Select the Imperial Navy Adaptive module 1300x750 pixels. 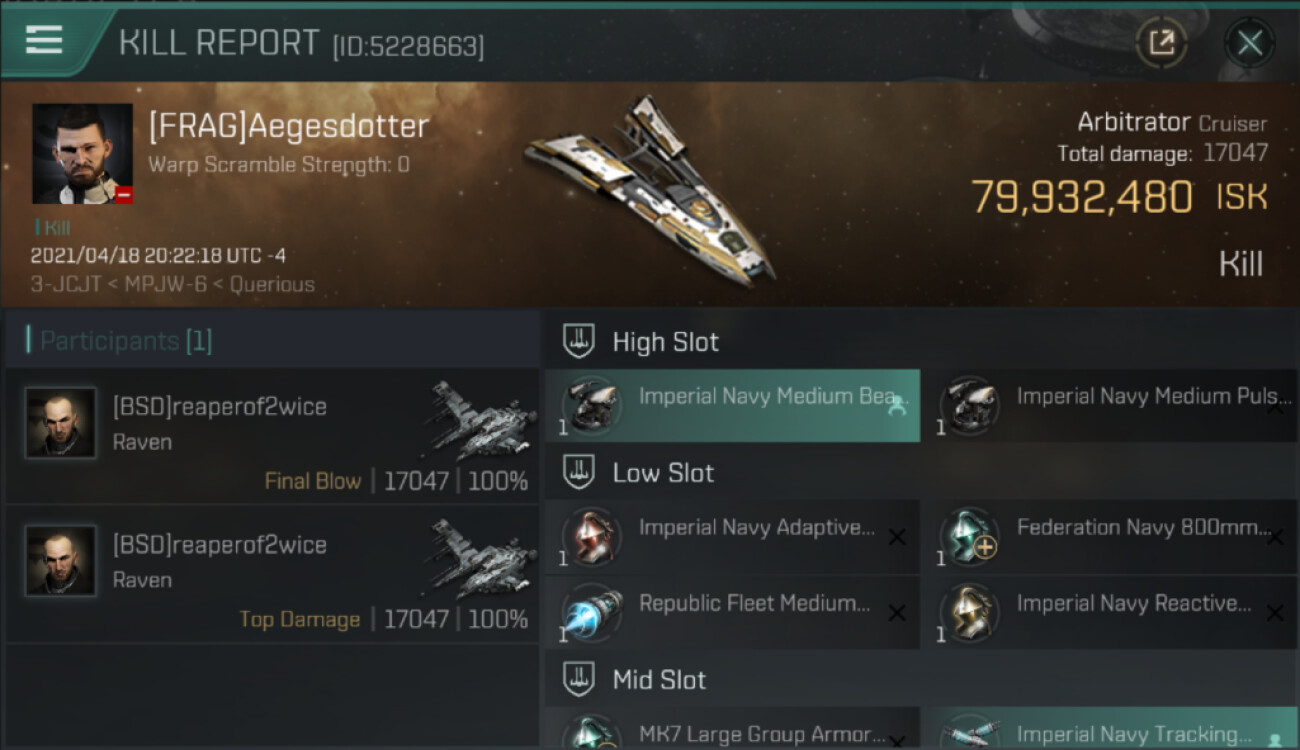[x=732, y=537]
